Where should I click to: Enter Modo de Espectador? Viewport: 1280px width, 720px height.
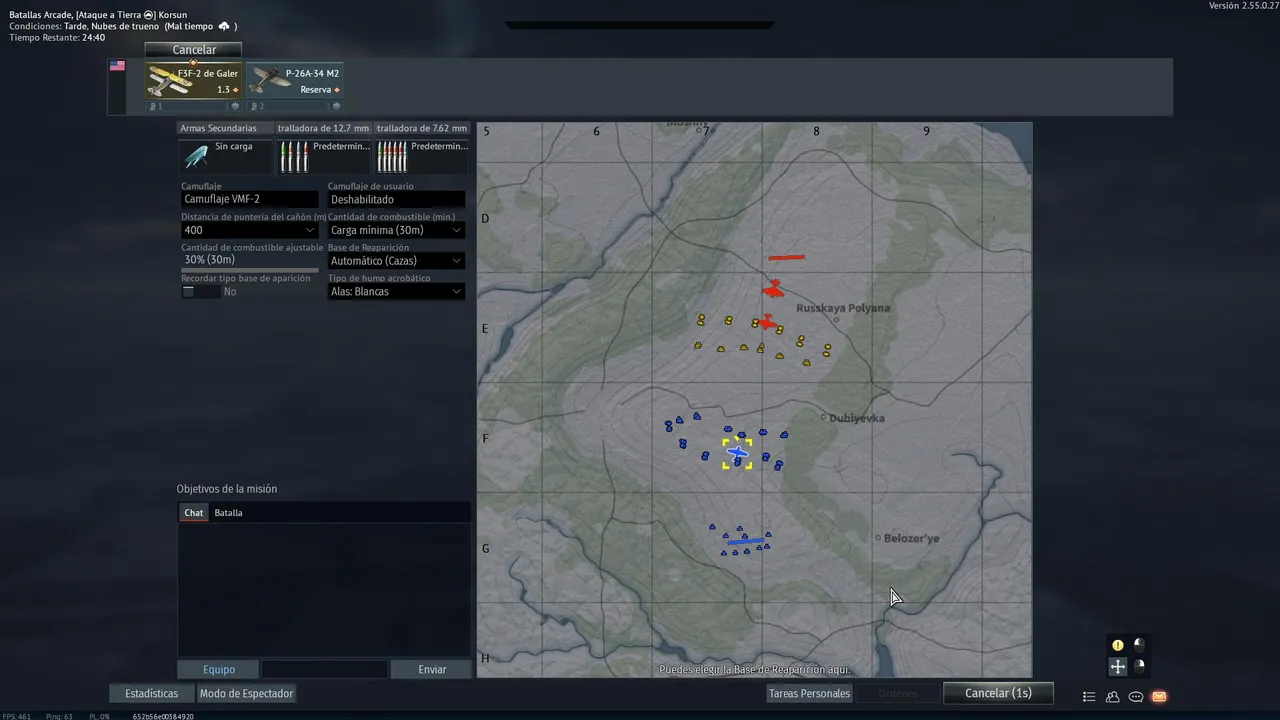[x=246, y=693]
